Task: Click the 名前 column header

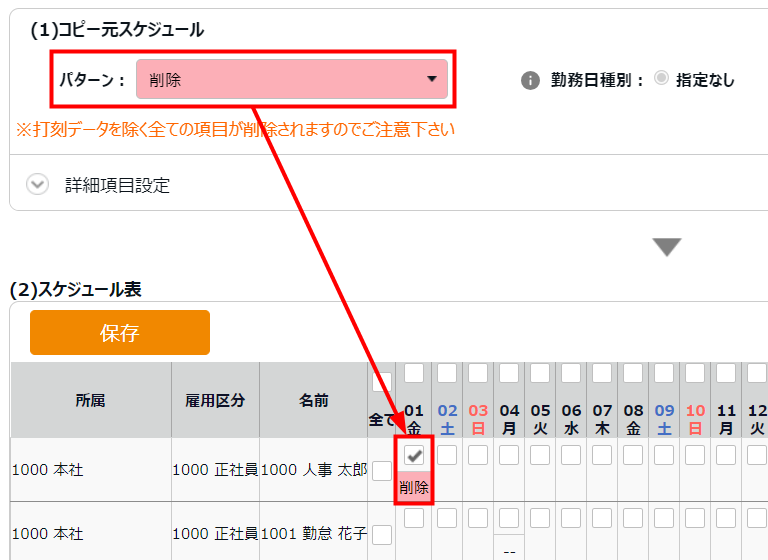Action: 314,400
